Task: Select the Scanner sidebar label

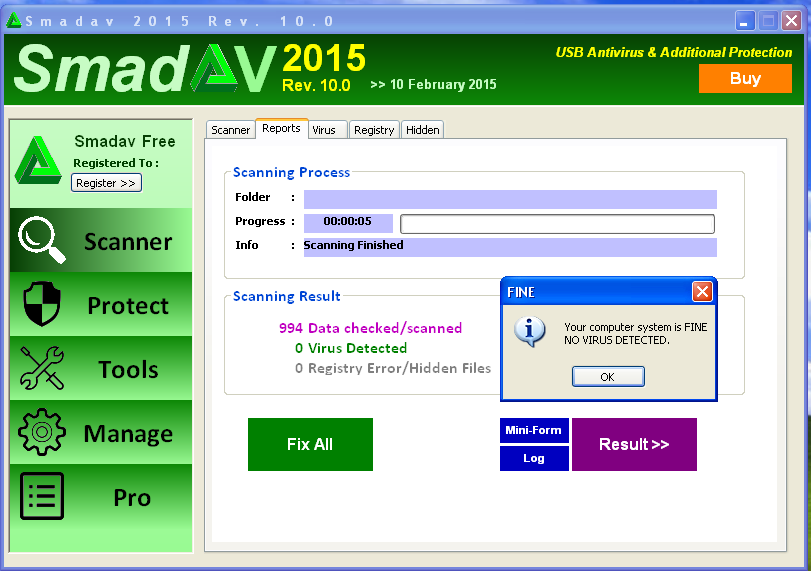Action: 128,242
